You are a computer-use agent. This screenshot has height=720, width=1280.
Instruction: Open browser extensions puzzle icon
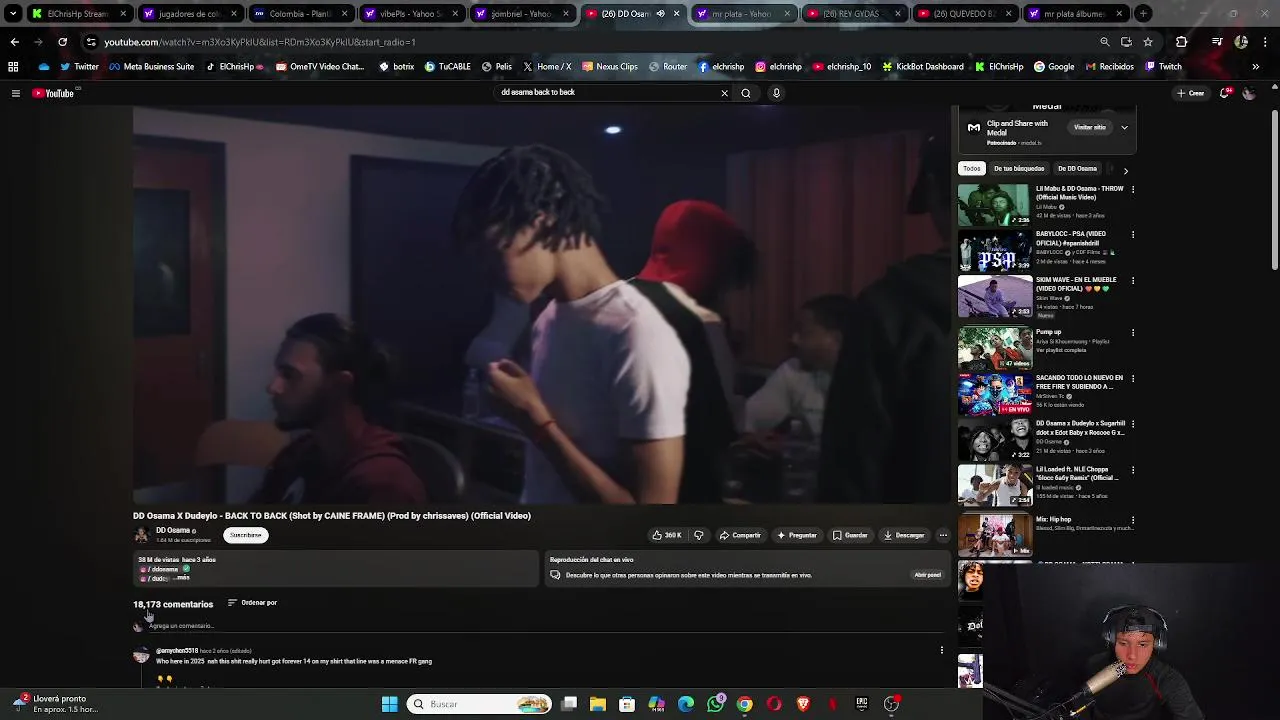[x=1182, y=42]
